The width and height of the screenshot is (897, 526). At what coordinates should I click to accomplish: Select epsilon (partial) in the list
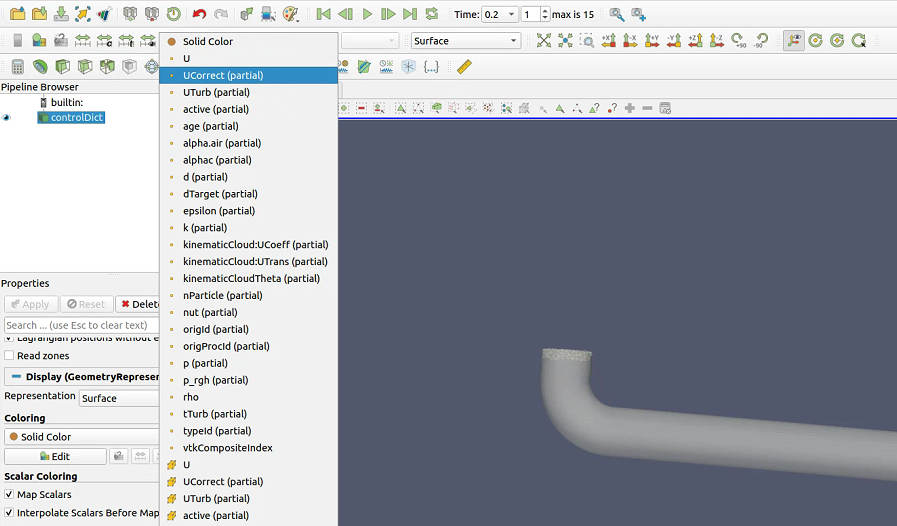248,211
